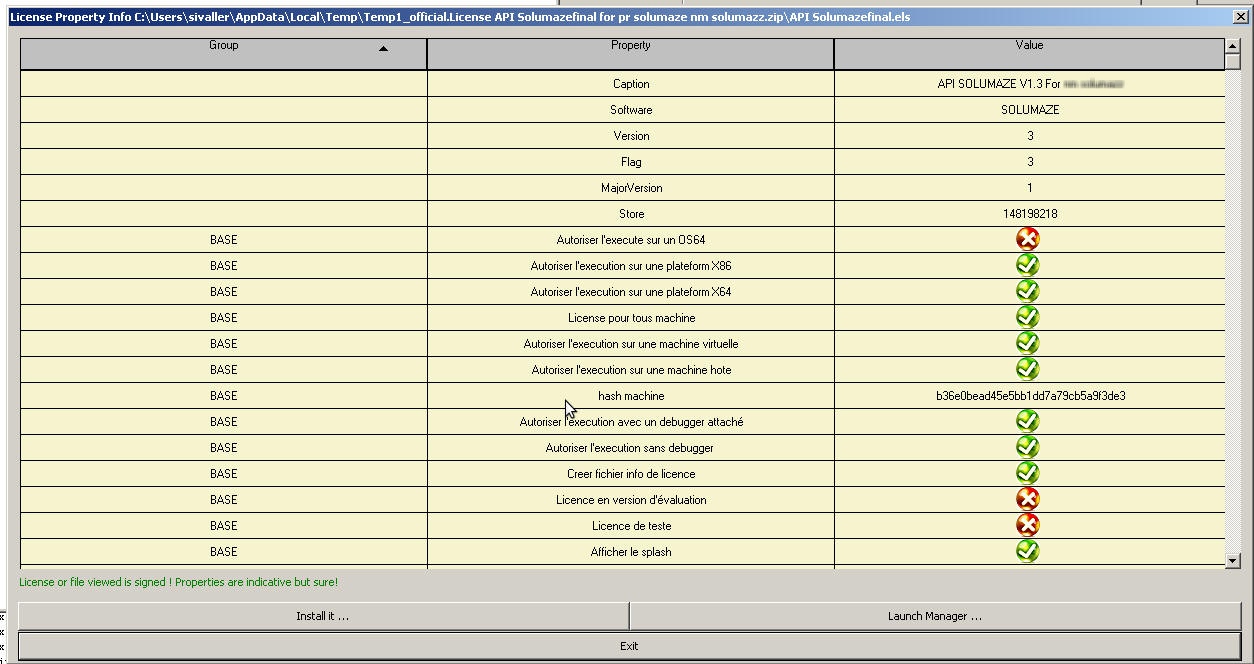
Task: Click the green check for plateform X64
Action: coord(1027,291)
